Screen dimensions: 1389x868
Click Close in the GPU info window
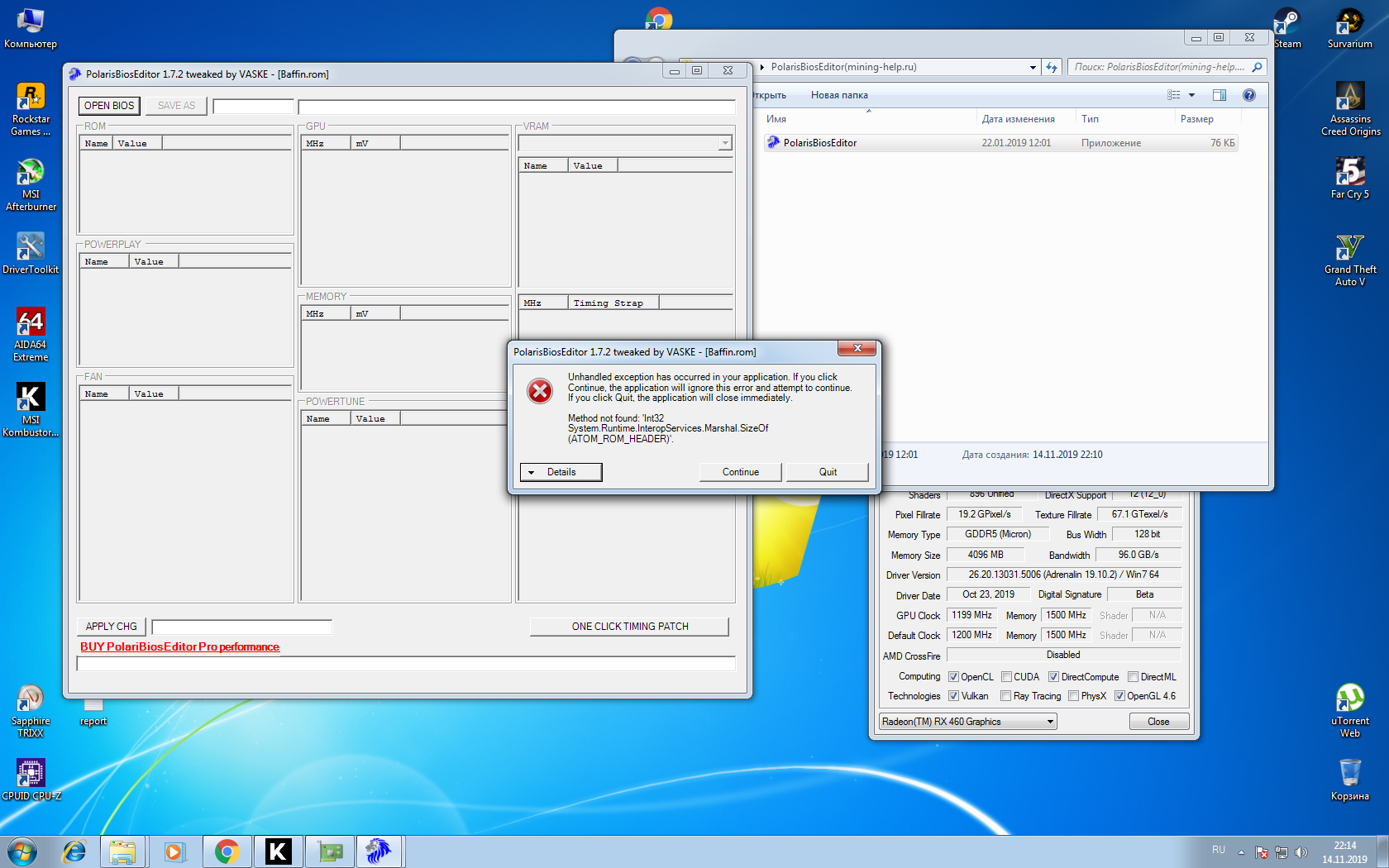click(x=1158, y=722)
